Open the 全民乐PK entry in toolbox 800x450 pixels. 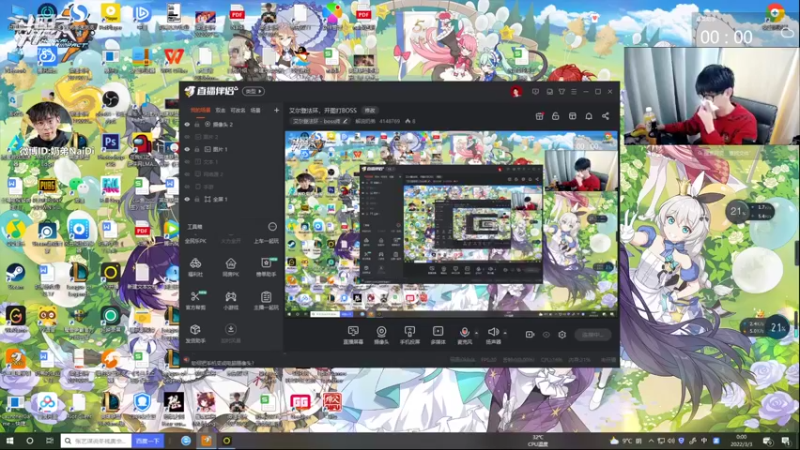pyautogui.click(x=195, y=241)
